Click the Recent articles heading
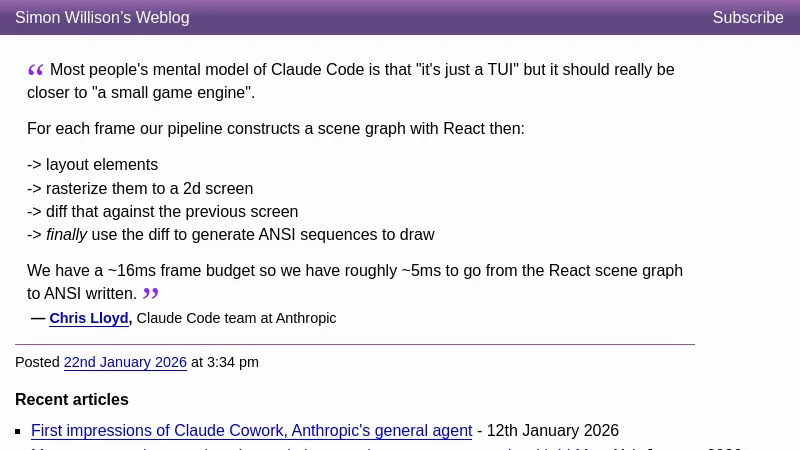This screenshot has width=800, height=450. pos(72,400)
